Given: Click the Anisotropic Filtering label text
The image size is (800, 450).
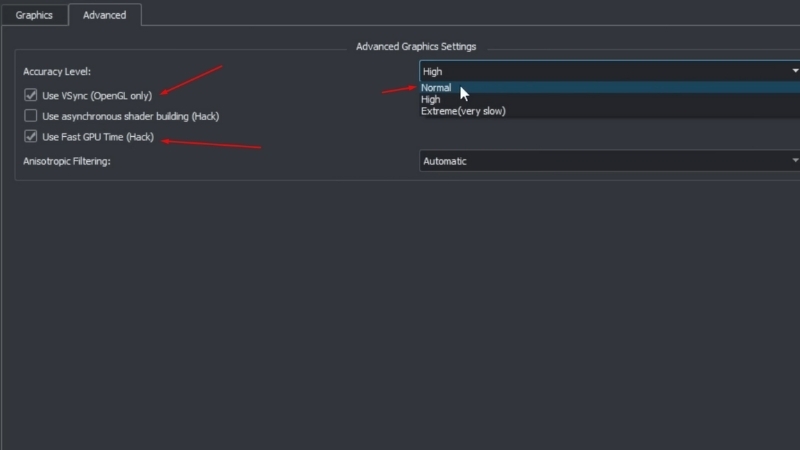Looking at the screenshot, I should click(66, 161).
